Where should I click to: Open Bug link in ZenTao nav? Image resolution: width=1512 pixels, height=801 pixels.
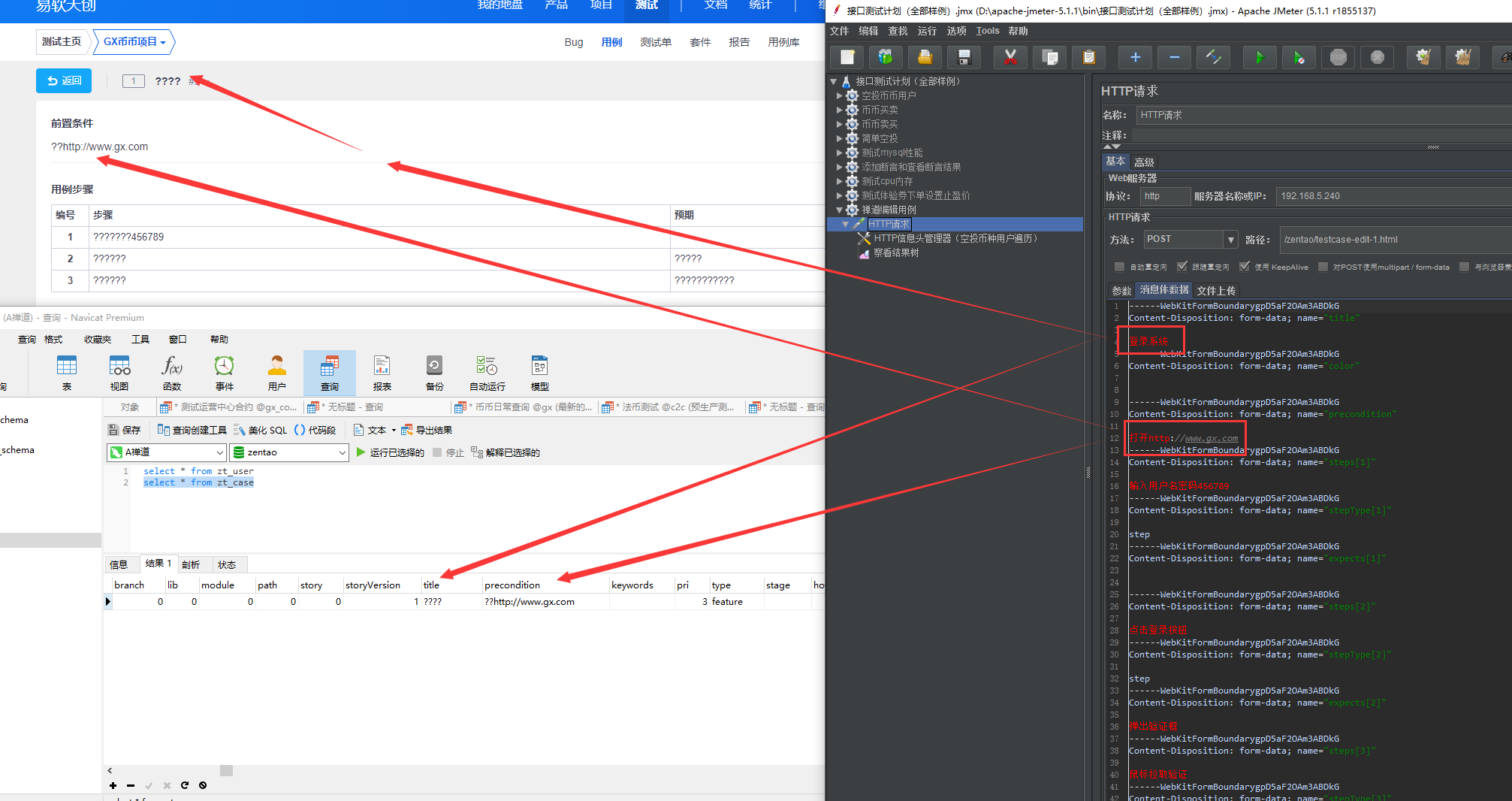point(574,42)
